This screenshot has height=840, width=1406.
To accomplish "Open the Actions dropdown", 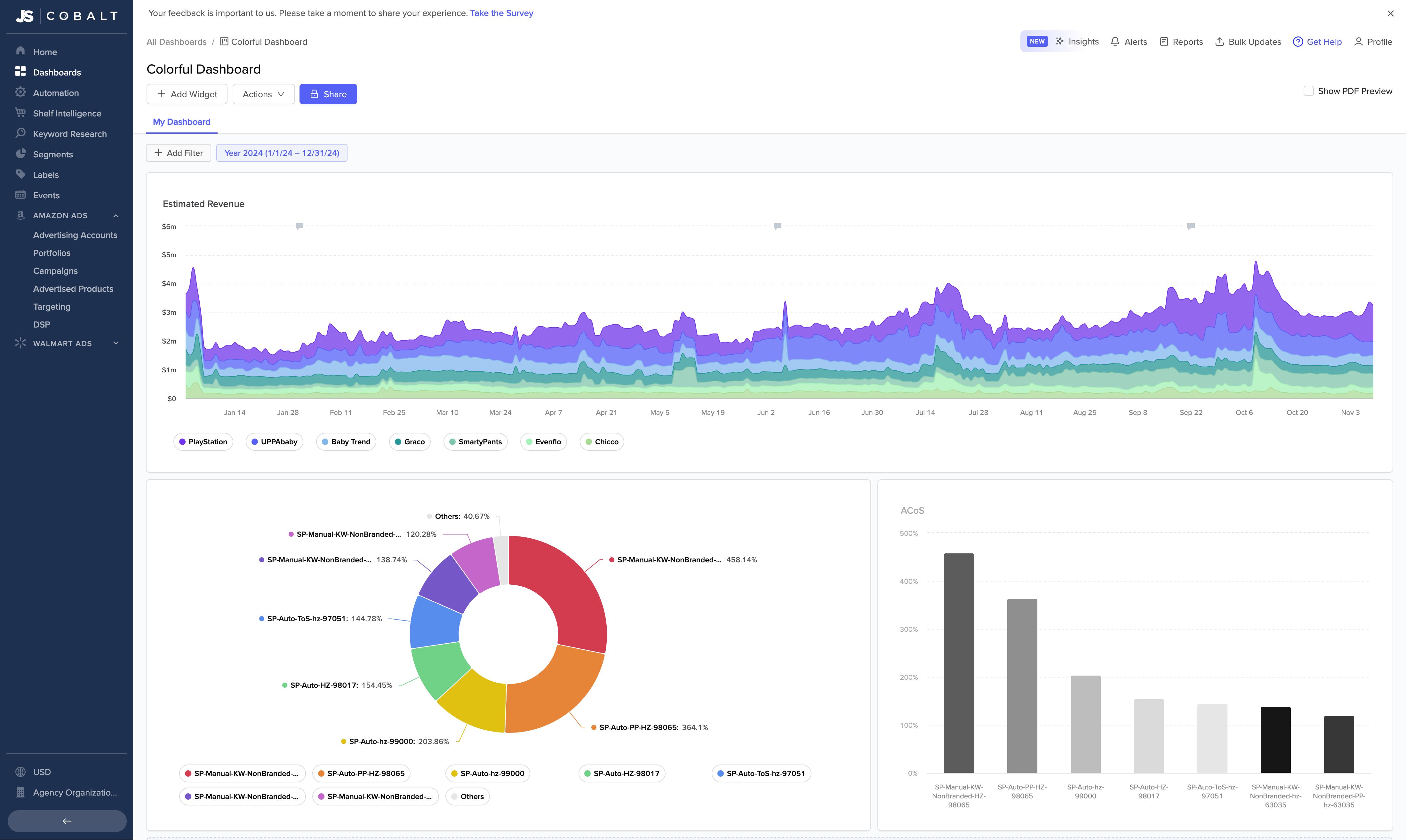I will pos(263,94).
